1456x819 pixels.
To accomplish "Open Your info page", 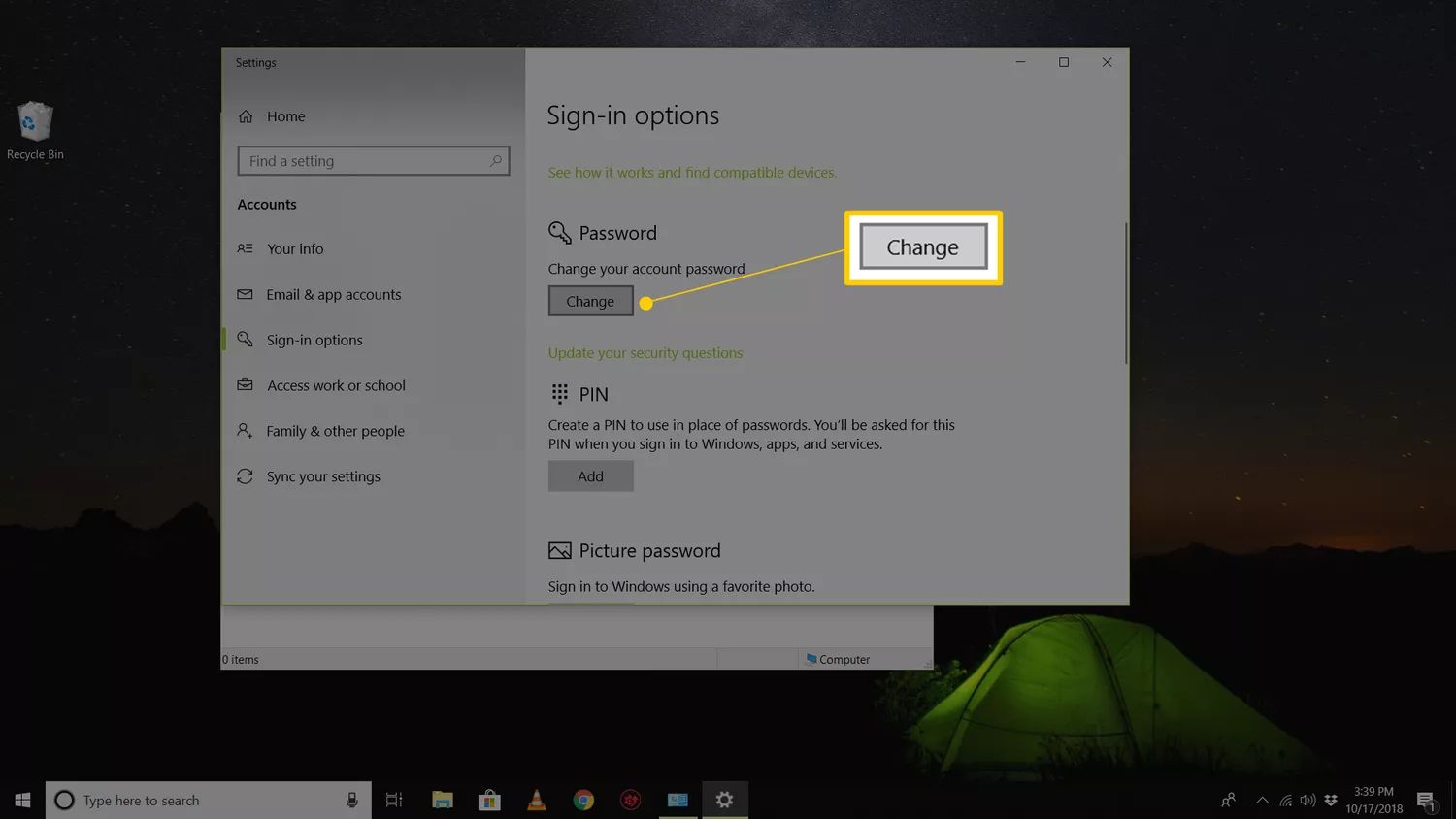I will (x=295, y=249).
